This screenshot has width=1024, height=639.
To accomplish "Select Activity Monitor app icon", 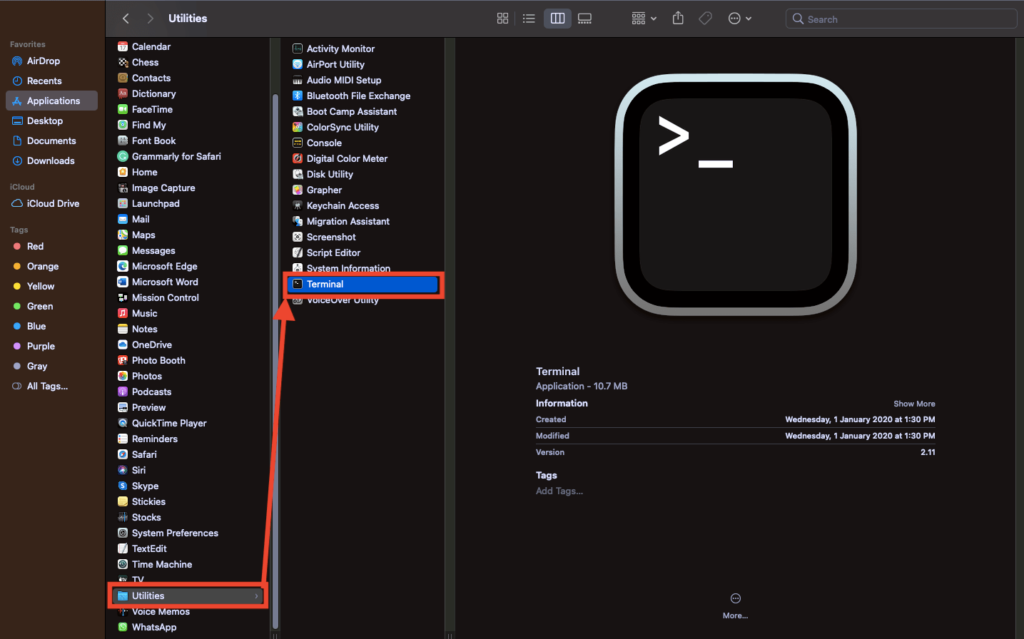I will pos(298,49).
